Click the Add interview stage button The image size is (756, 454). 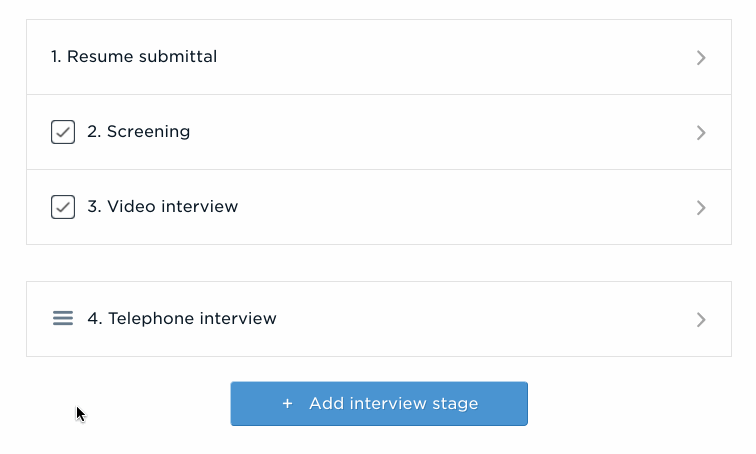point(379,403)
